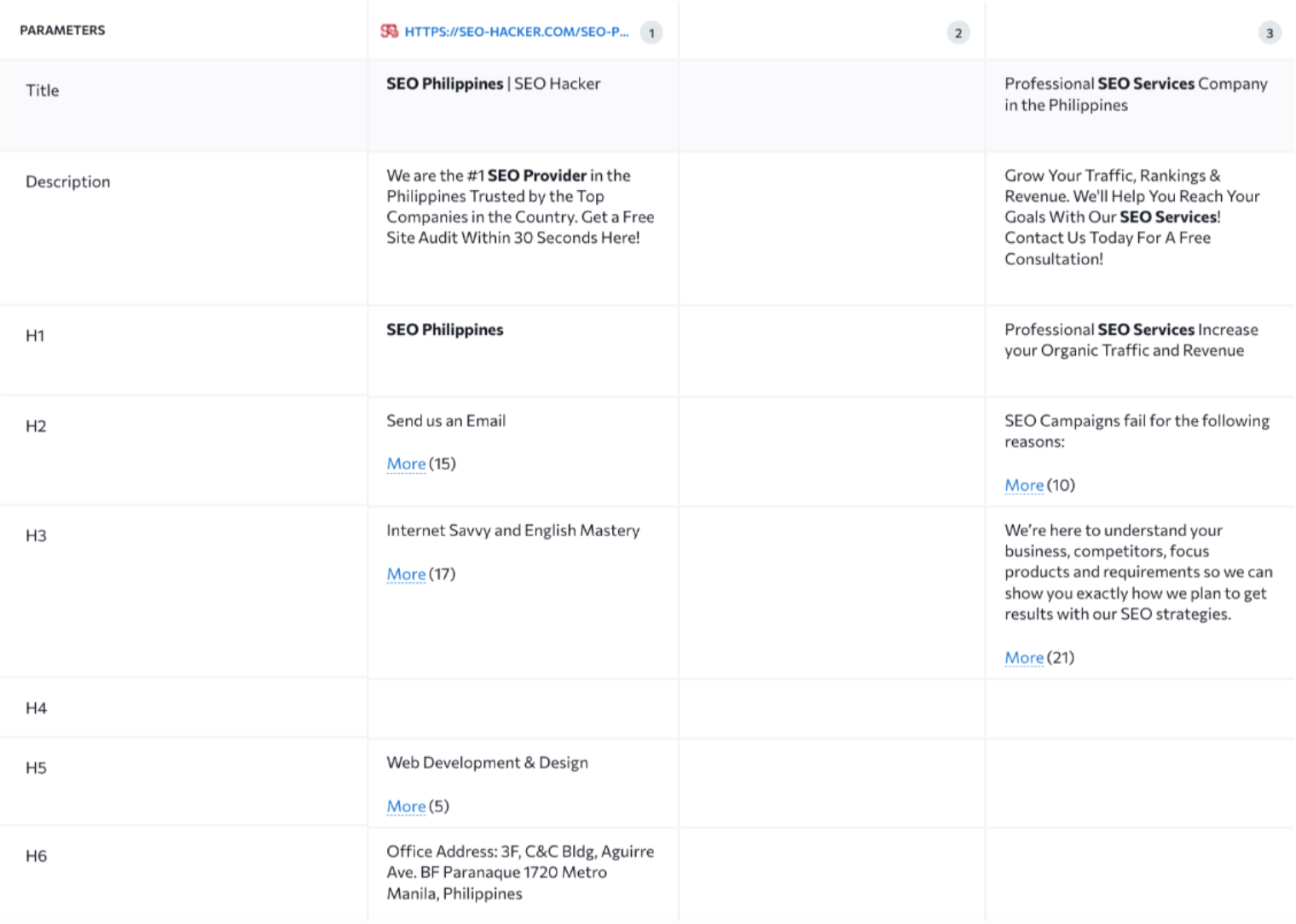Open the seo-hacker.com URL link in header
The image size is (1296, 924).
(516, 32)
